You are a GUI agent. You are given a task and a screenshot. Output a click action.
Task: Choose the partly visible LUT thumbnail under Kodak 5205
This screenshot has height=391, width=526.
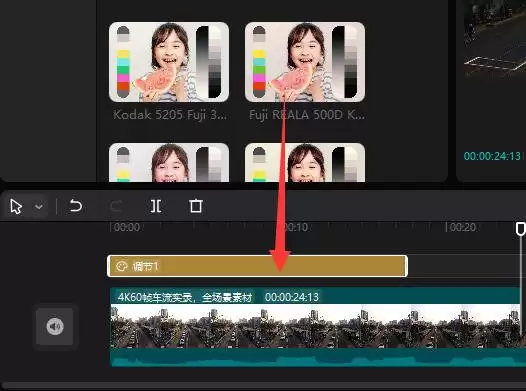pos(169,163)
